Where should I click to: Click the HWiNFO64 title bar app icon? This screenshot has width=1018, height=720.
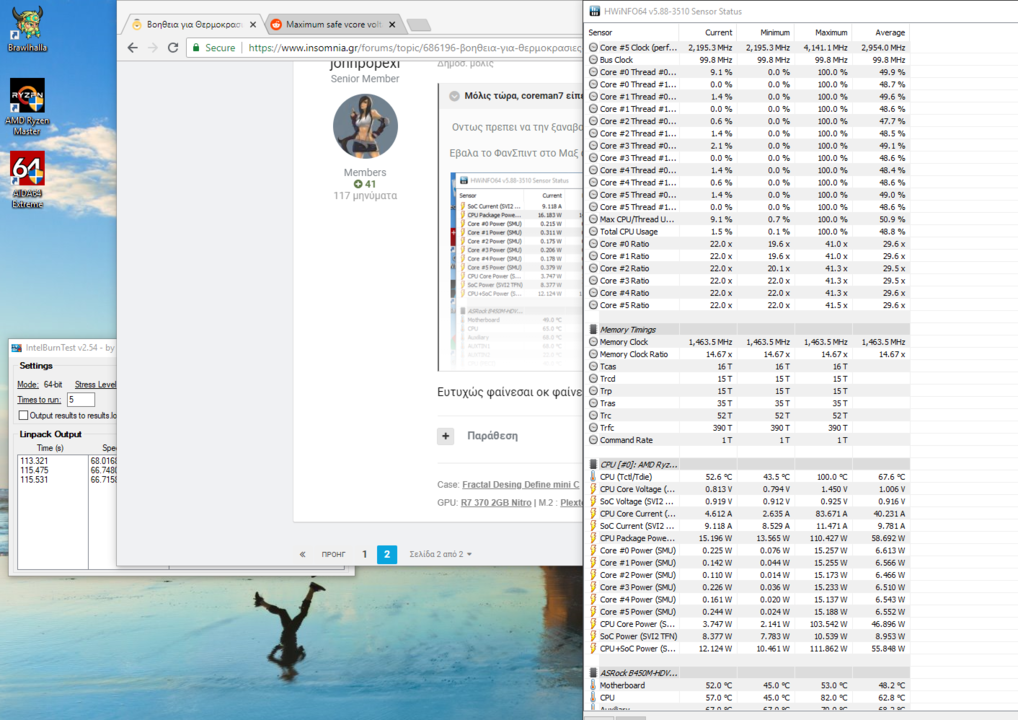point(595,12)
